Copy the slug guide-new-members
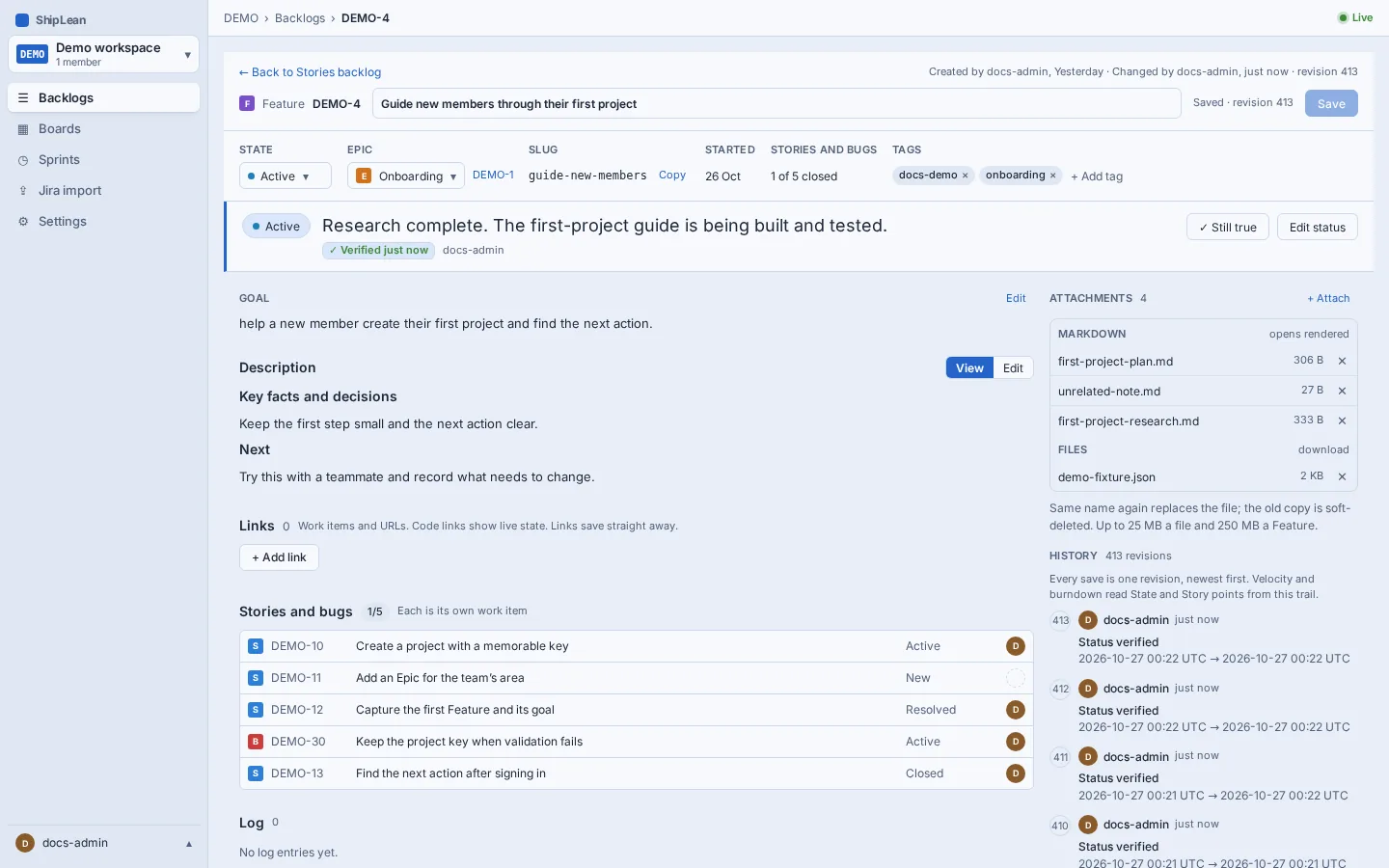The image size is (1389, 868). (x=672, y=176)
